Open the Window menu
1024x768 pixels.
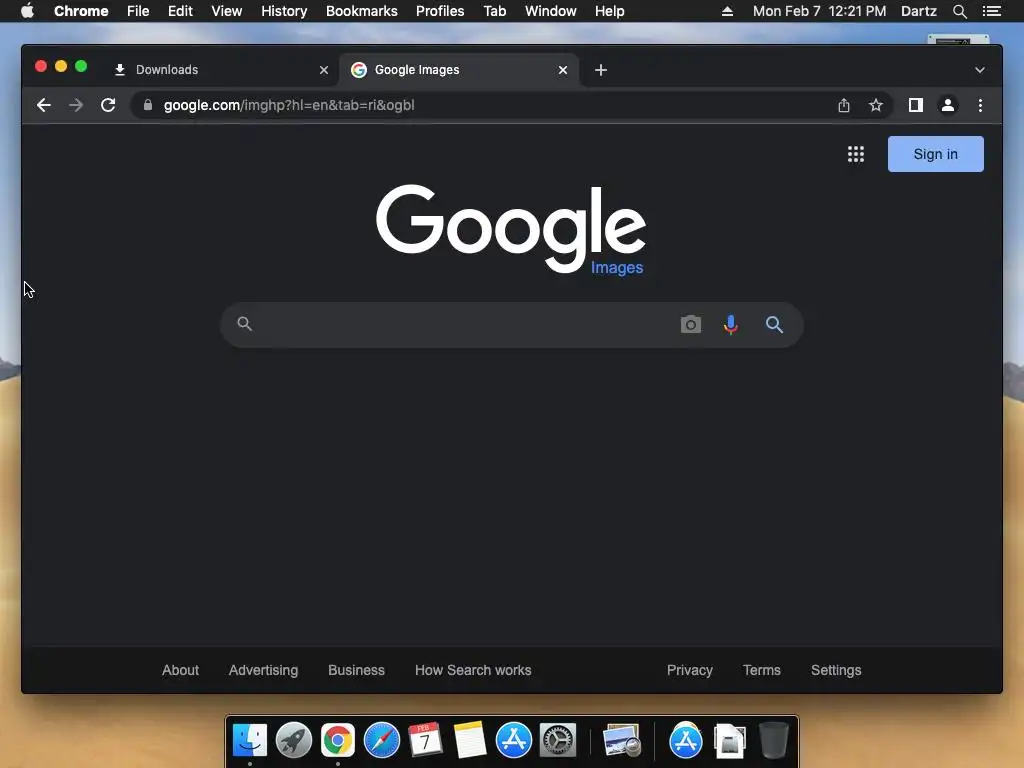551,11
